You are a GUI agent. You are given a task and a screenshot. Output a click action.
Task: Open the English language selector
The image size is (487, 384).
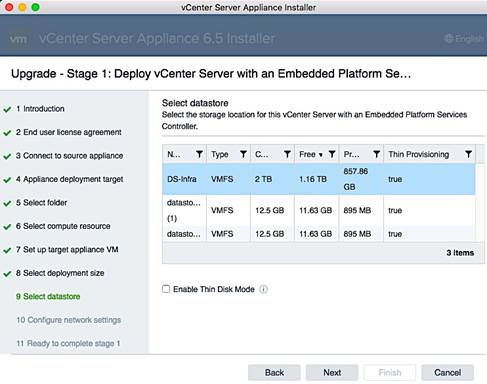click(x=464, y=39)
